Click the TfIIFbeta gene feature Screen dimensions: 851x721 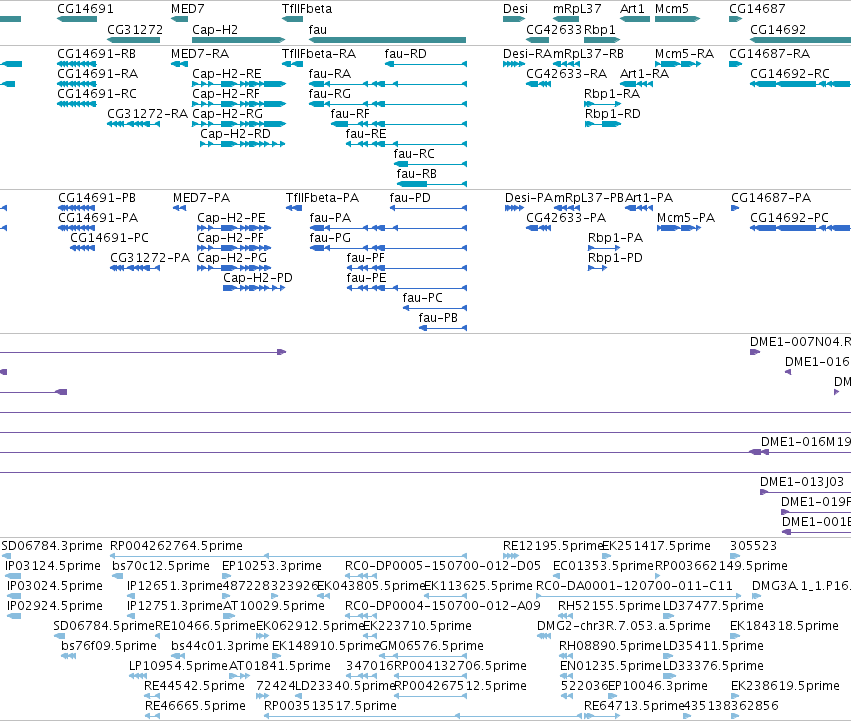(292, 19)
